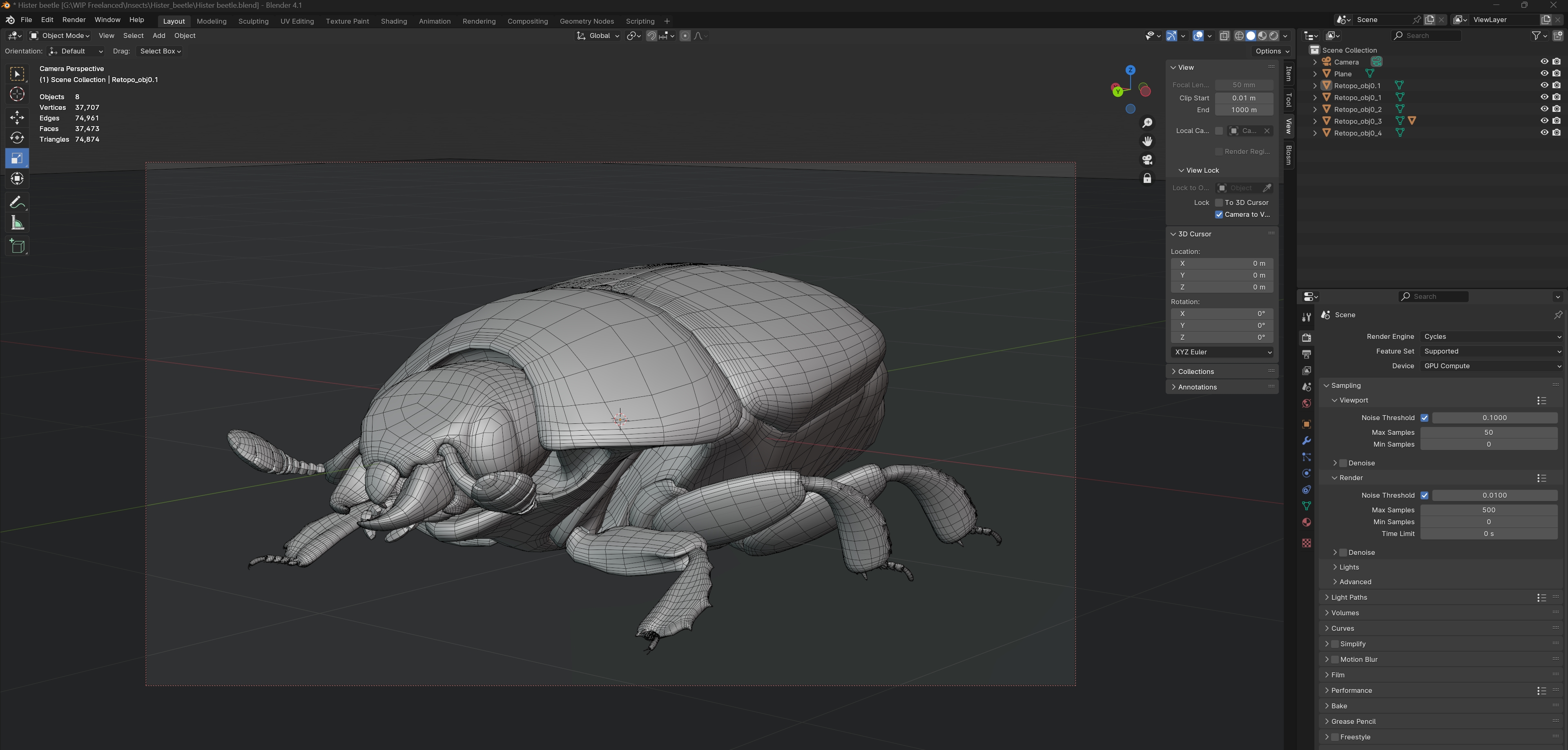Select the Measure tool
The height and width of the screenshot is (750, 1568).
coord(17,223)
